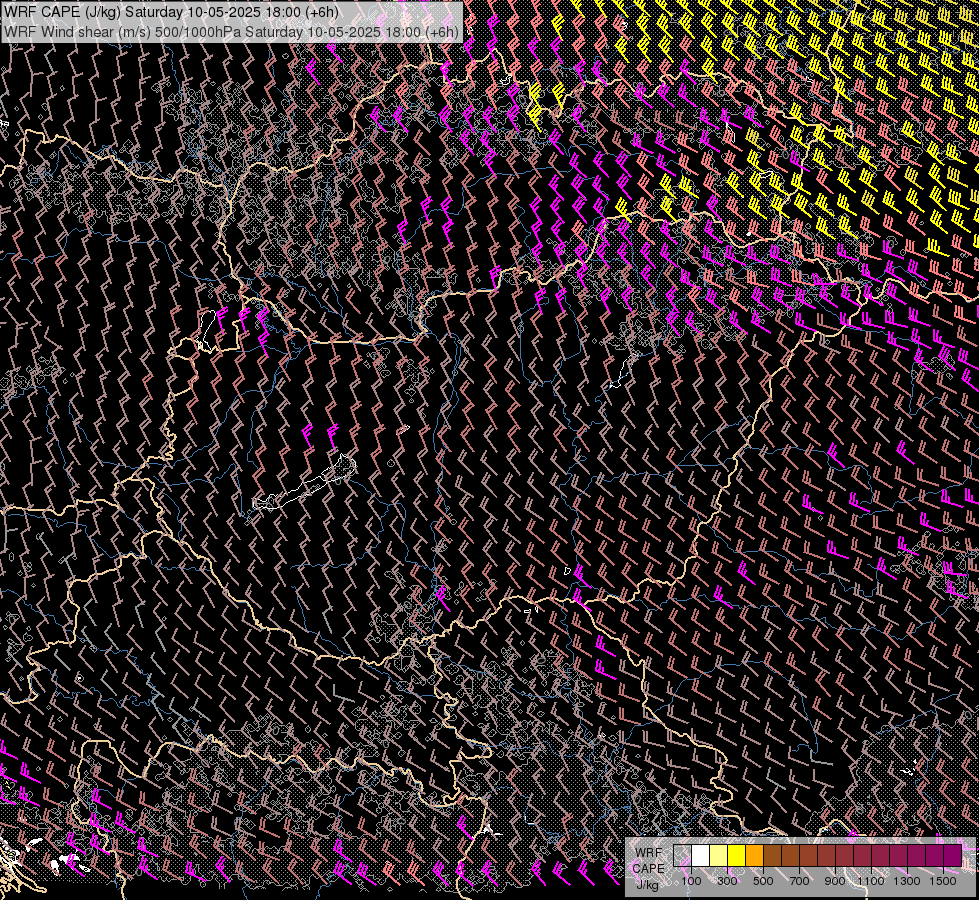The width and height of the screenshot is (979, 900).
Task: Click the WRF Wind shear title line
Action: 231,32
